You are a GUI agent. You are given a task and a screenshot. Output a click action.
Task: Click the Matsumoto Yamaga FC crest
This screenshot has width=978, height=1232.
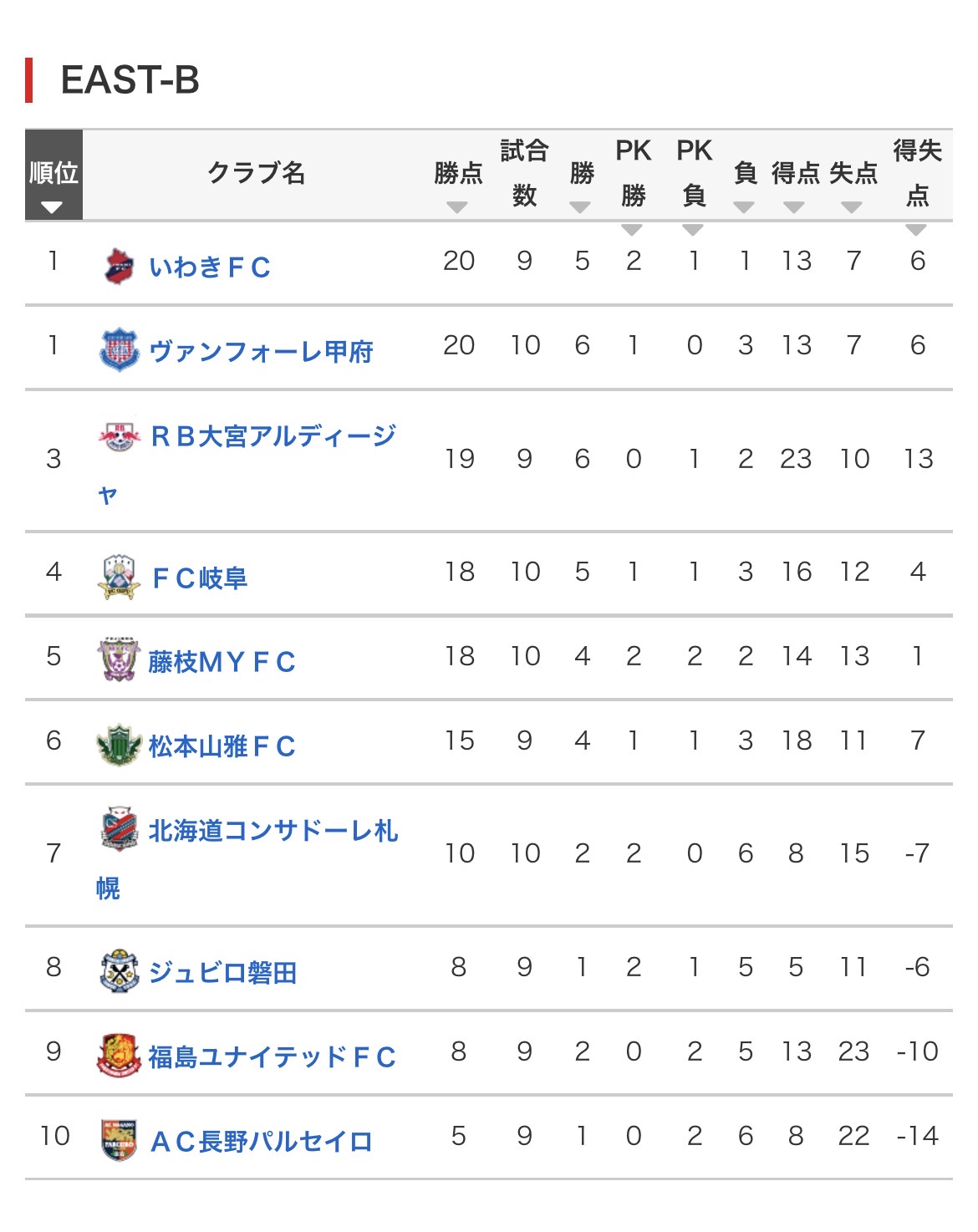pos(119,746)
